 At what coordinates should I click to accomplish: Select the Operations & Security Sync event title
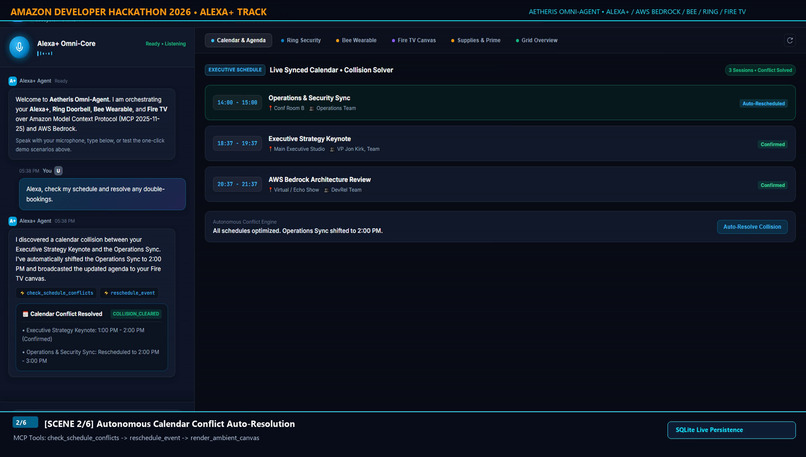(309, 98)
